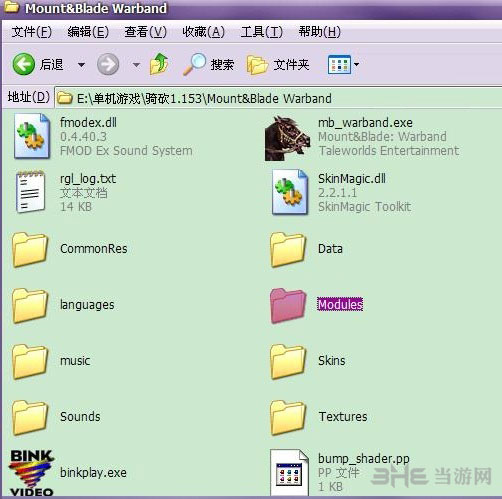This screenshot has width=502, height=499.
Task: Click the bump_shader.pp file name
Action: [364, 459]
